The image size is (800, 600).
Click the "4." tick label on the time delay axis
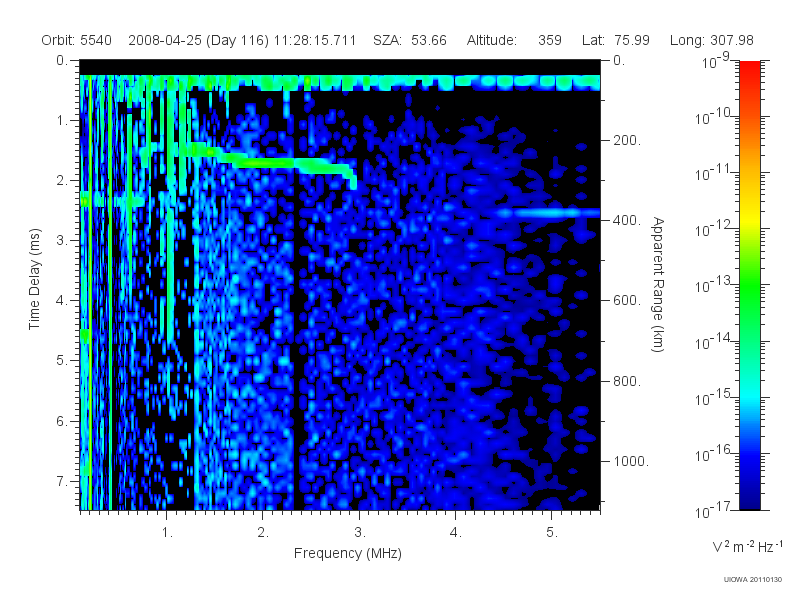point(62,301)
